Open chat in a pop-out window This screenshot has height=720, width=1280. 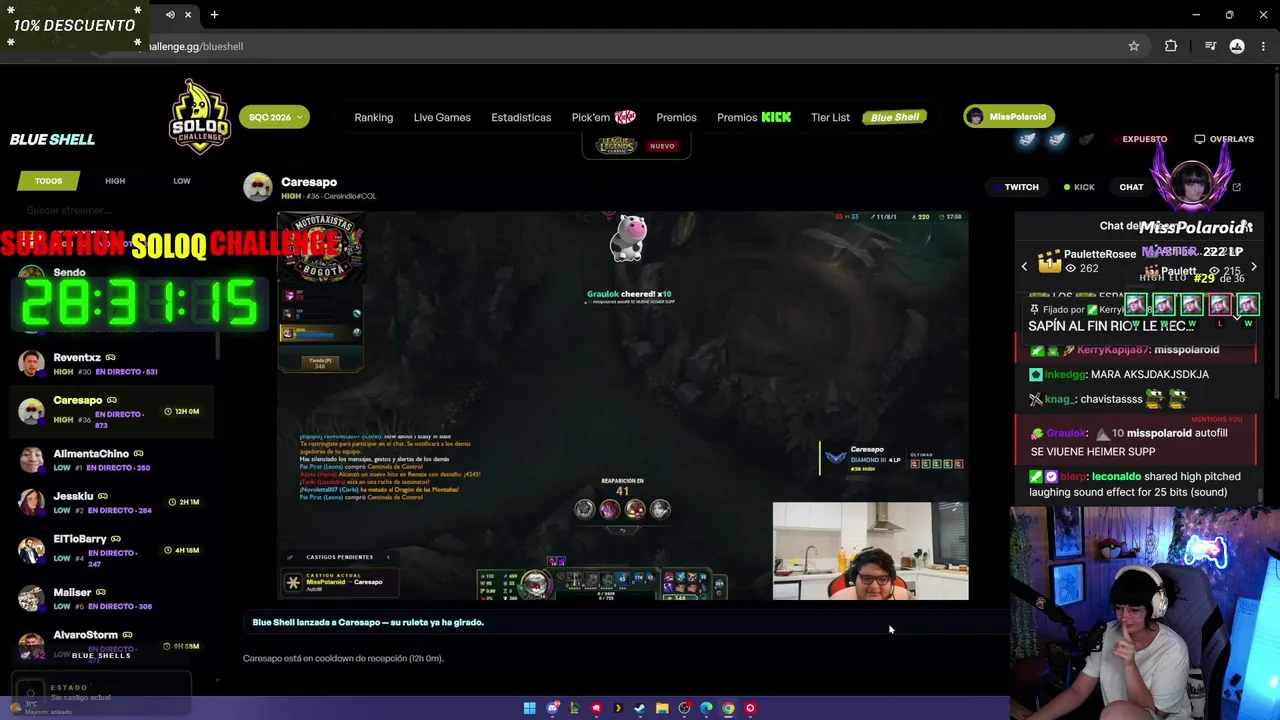1237,187
